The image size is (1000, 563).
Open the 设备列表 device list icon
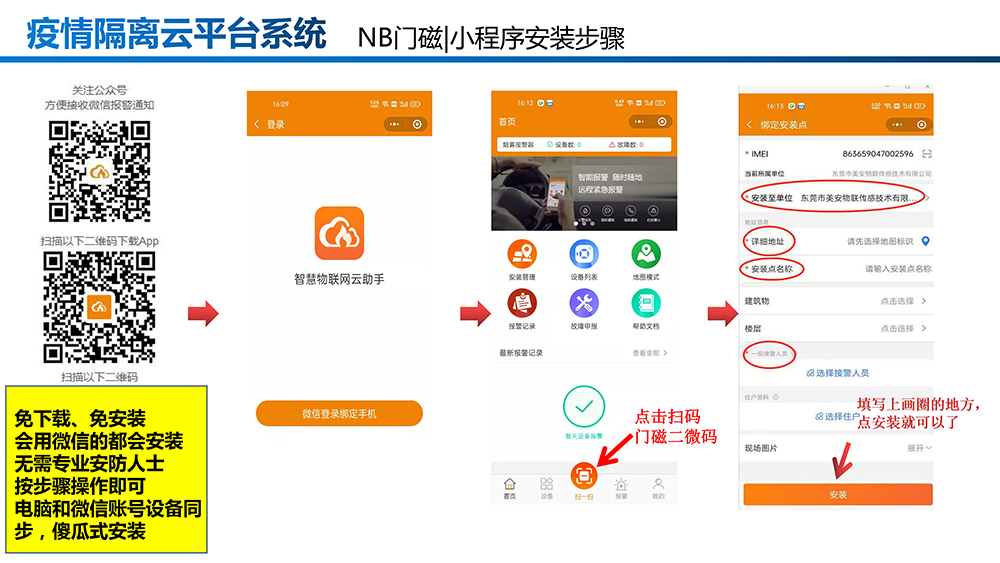(x=584, y=254)
